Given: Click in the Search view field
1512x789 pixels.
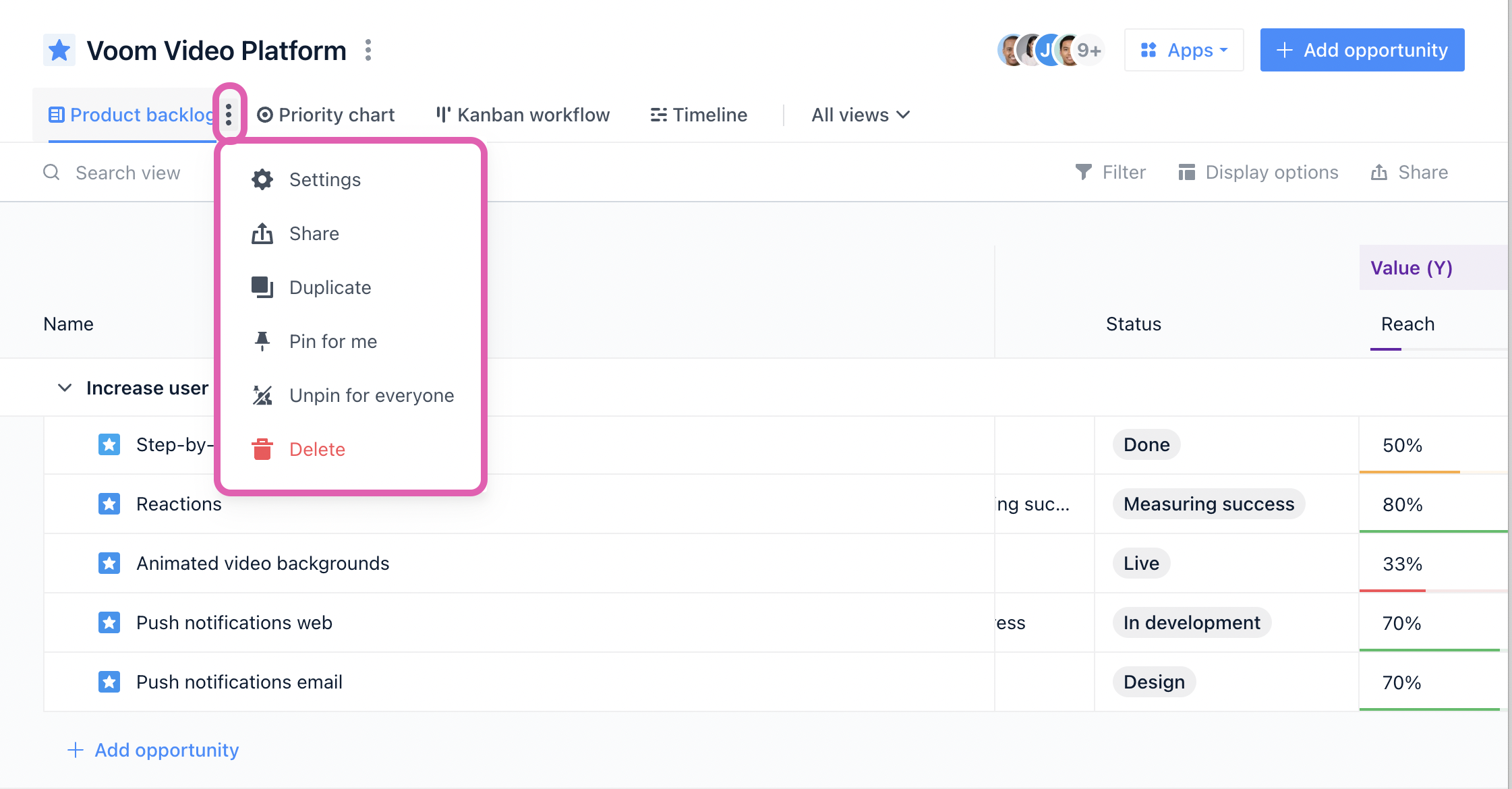Looking at the screenshot, I should coord(128,173).
